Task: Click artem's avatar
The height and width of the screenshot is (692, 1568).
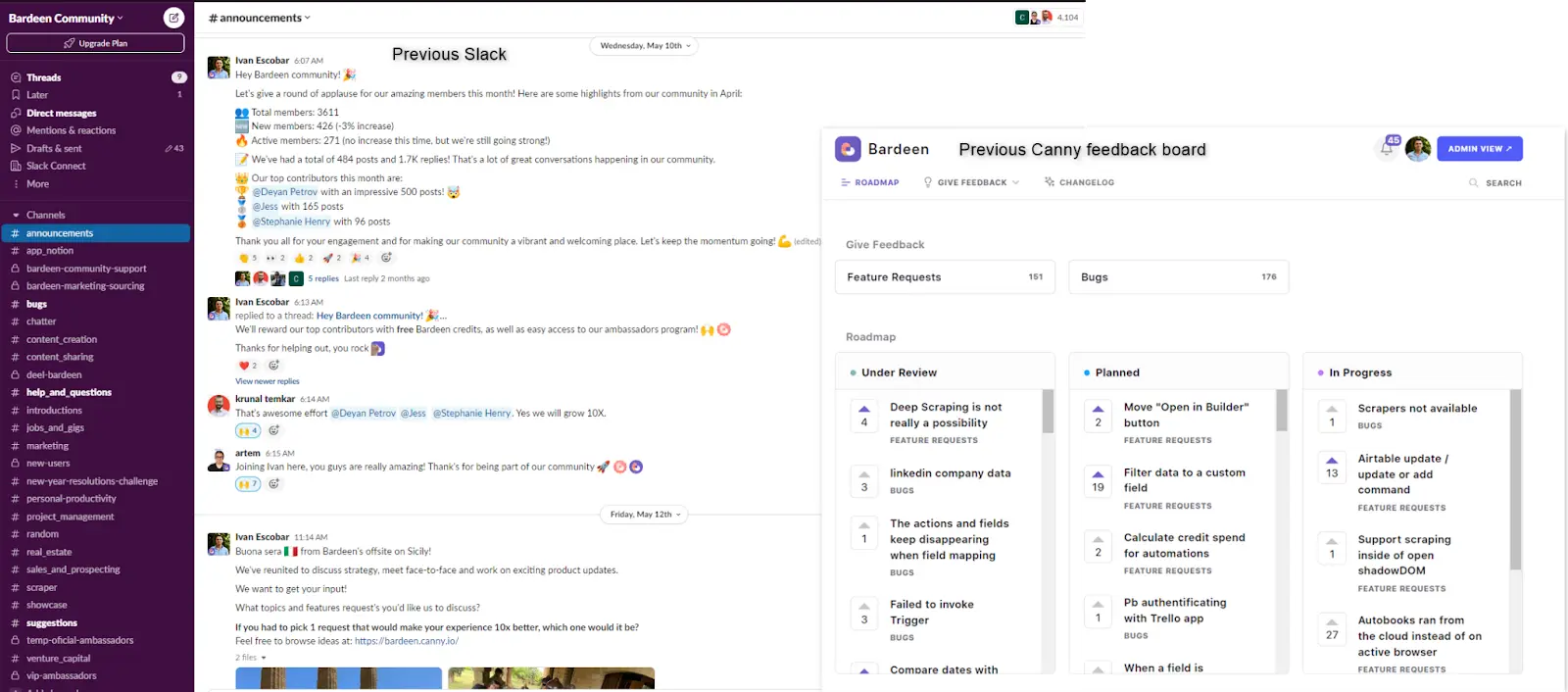Action: tap(219, 460)
